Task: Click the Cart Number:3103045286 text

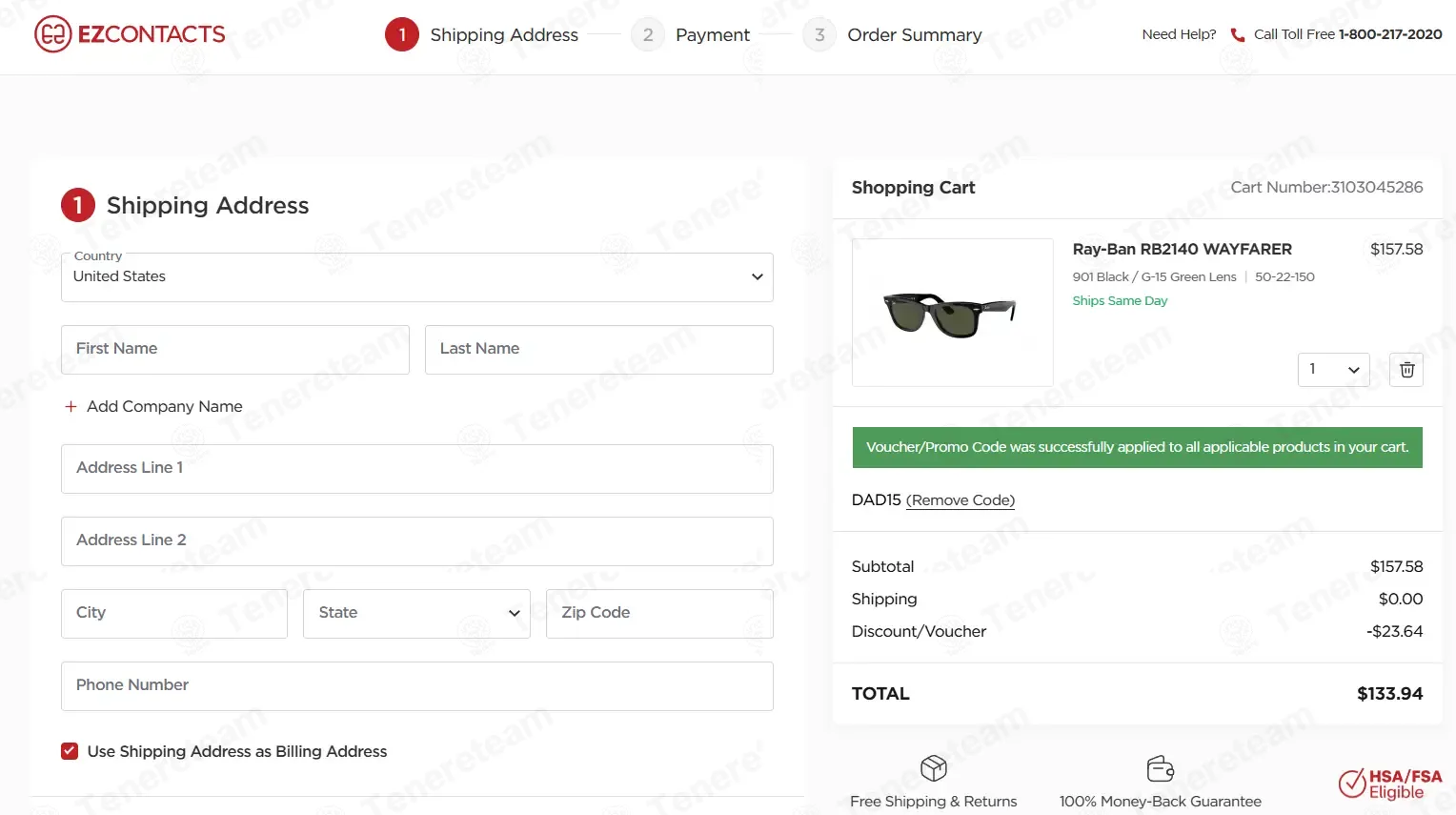Action: (1326, 187)
